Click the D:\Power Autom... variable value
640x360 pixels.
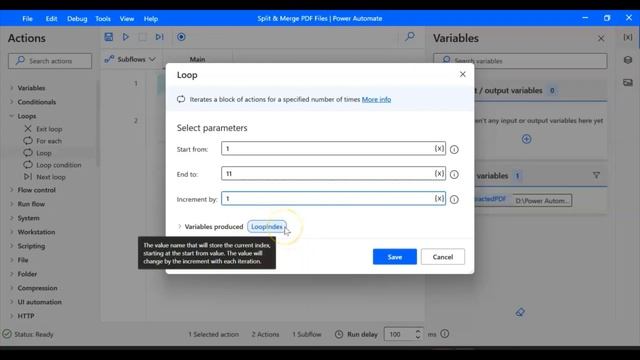pyautogui.click(x=542, y=201)
